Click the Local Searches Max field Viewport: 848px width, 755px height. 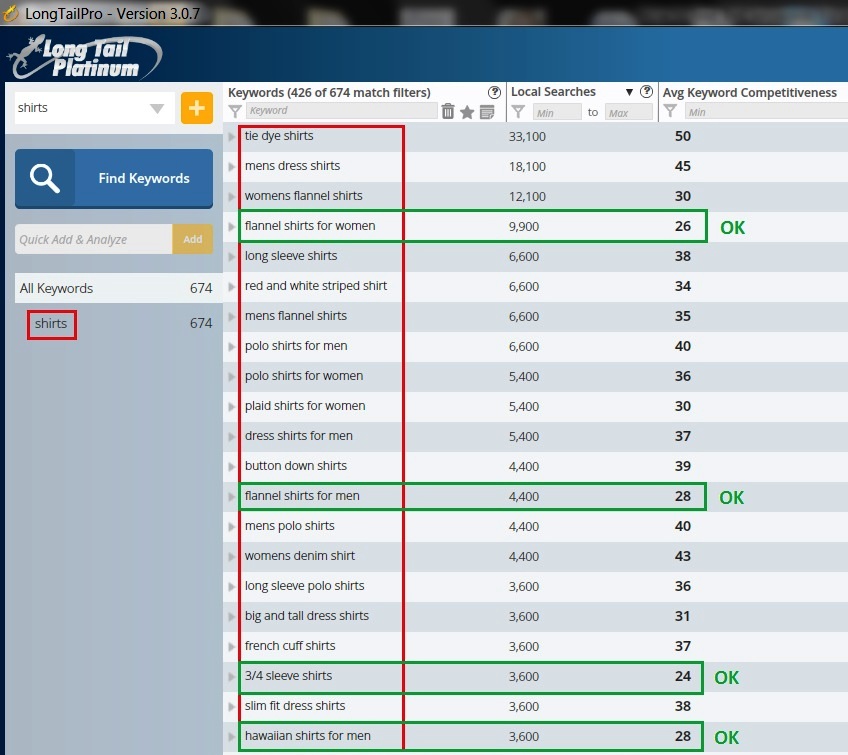(628, 112)
